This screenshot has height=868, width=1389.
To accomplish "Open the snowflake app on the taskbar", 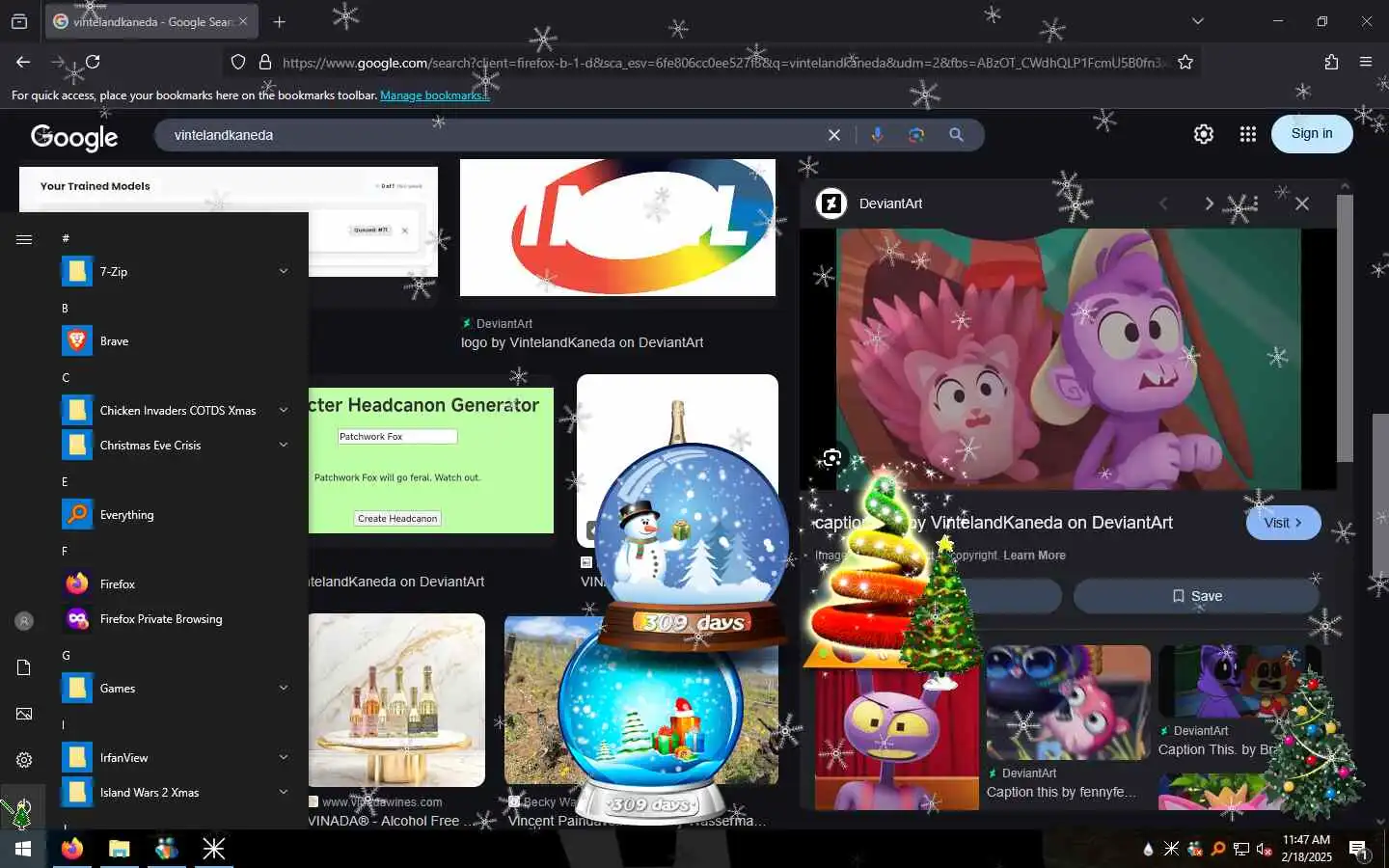I will (x=213, y=849).
